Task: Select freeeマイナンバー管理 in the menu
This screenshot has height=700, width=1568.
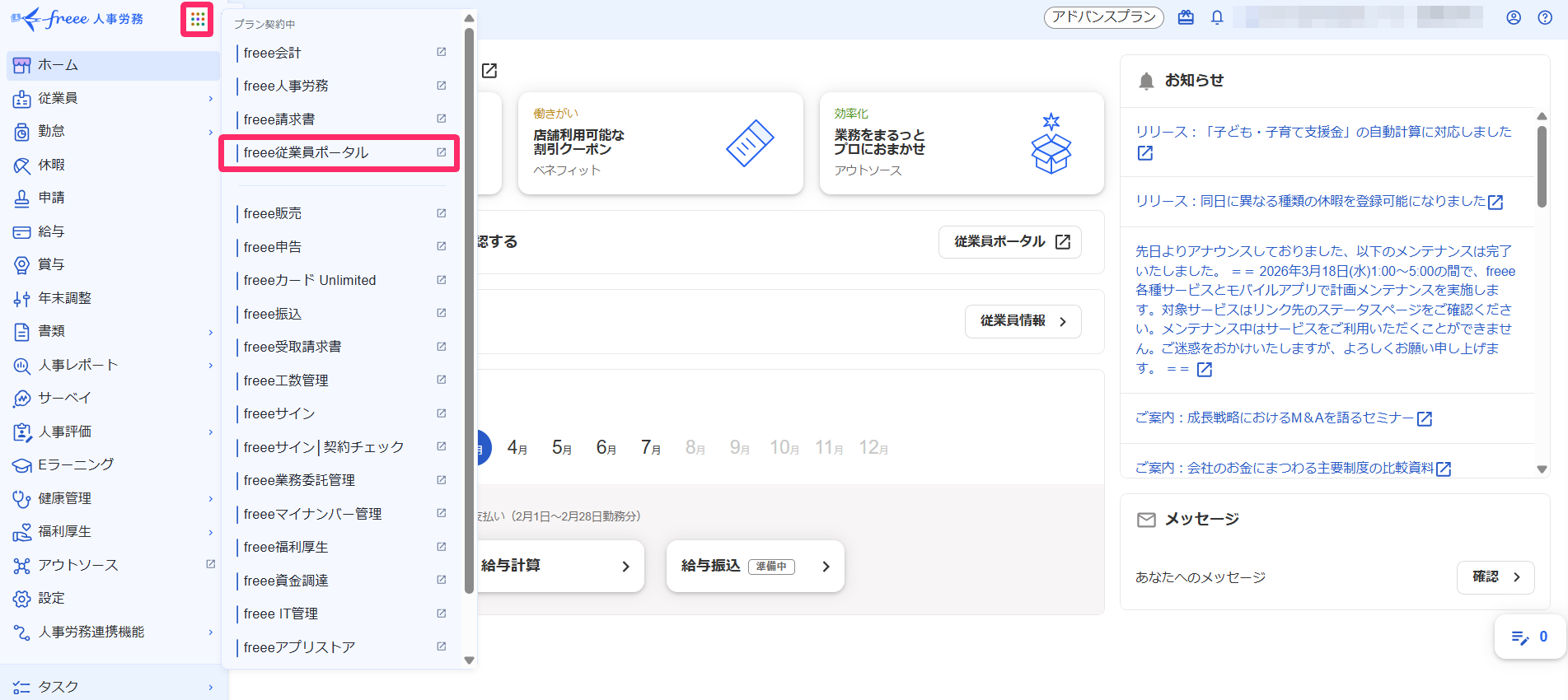Action: tap(342, 514)
